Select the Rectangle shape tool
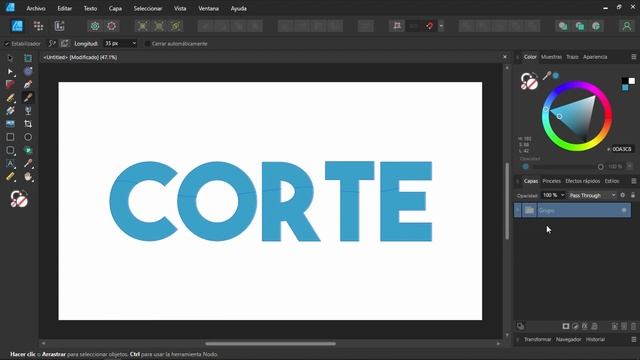 click(x=10, y=137)
